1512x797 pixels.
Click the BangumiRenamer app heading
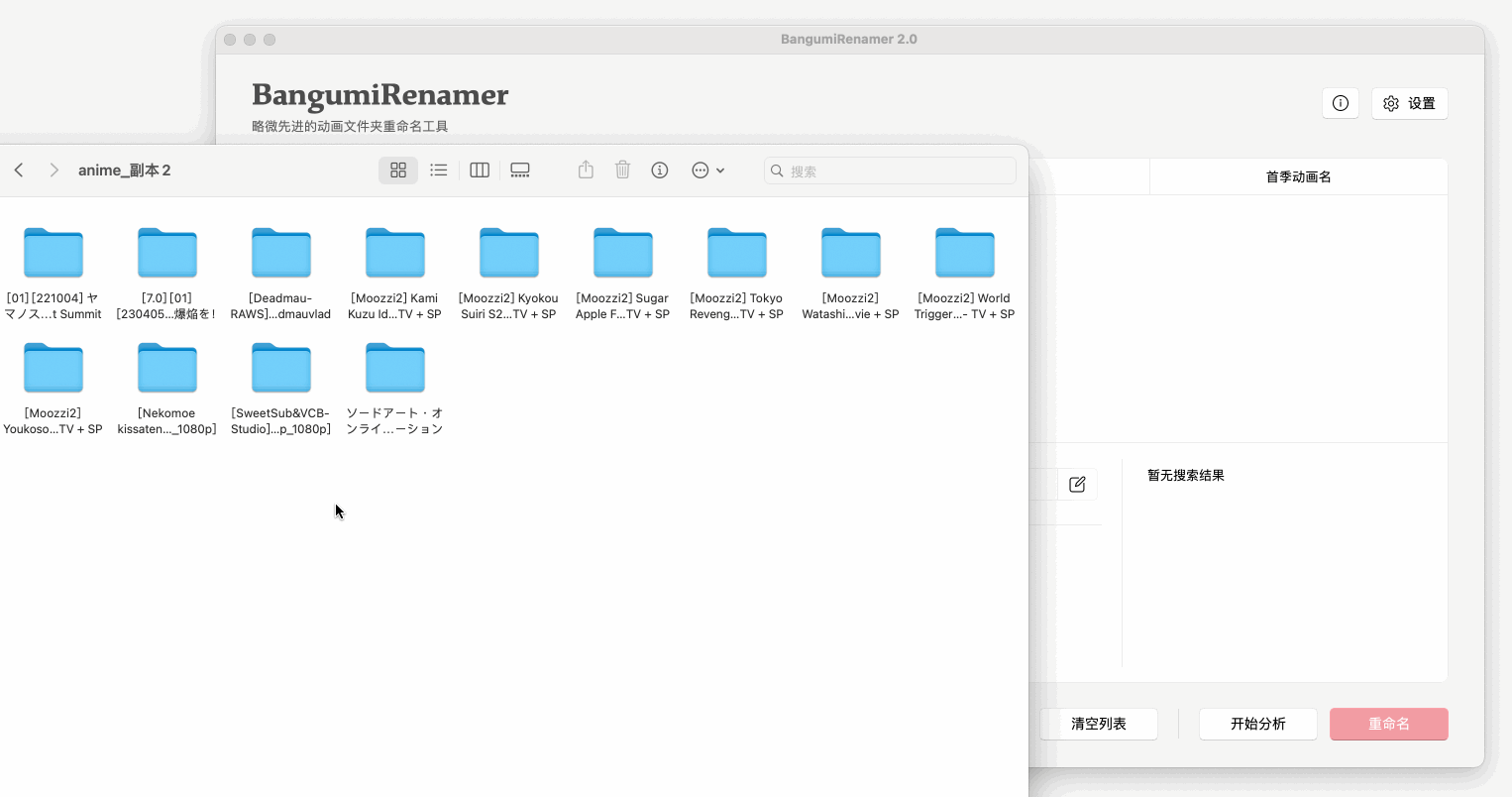(380, 95)
